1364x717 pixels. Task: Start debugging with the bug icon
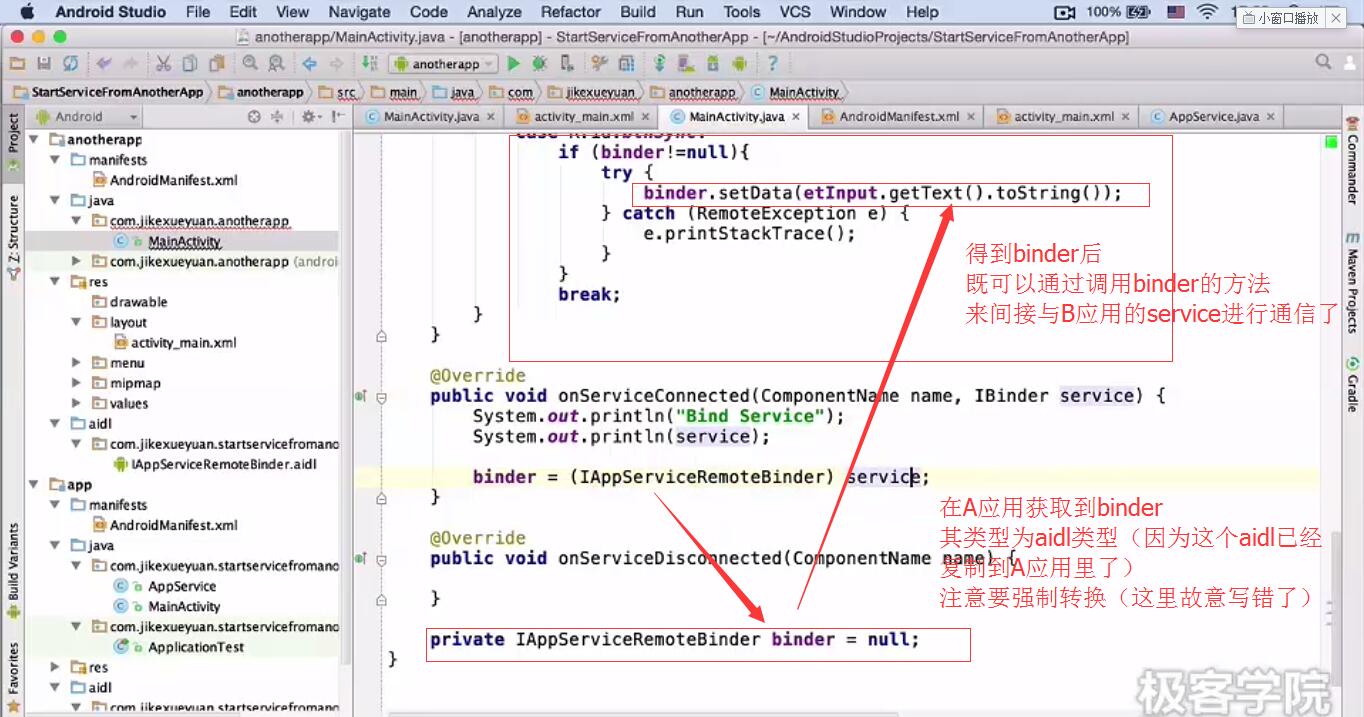tap(540, 63)
